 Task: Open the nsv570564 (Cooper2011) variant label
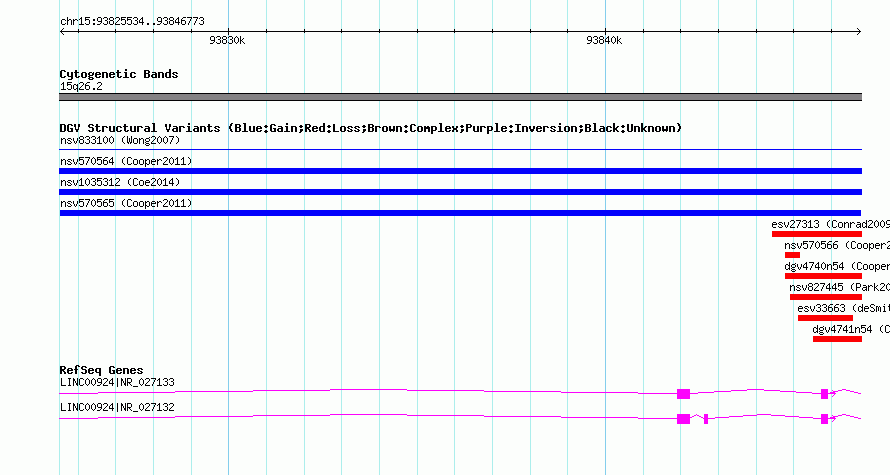(126, 161)
